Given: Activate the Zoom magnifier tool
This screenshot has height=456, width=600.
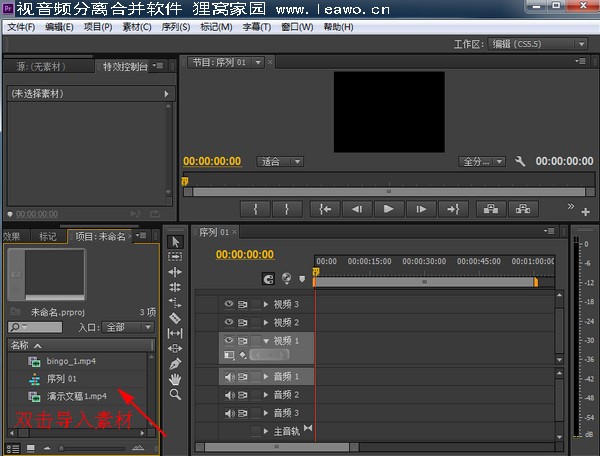Looking at the screenshot, I should click(x=175, y=395).
